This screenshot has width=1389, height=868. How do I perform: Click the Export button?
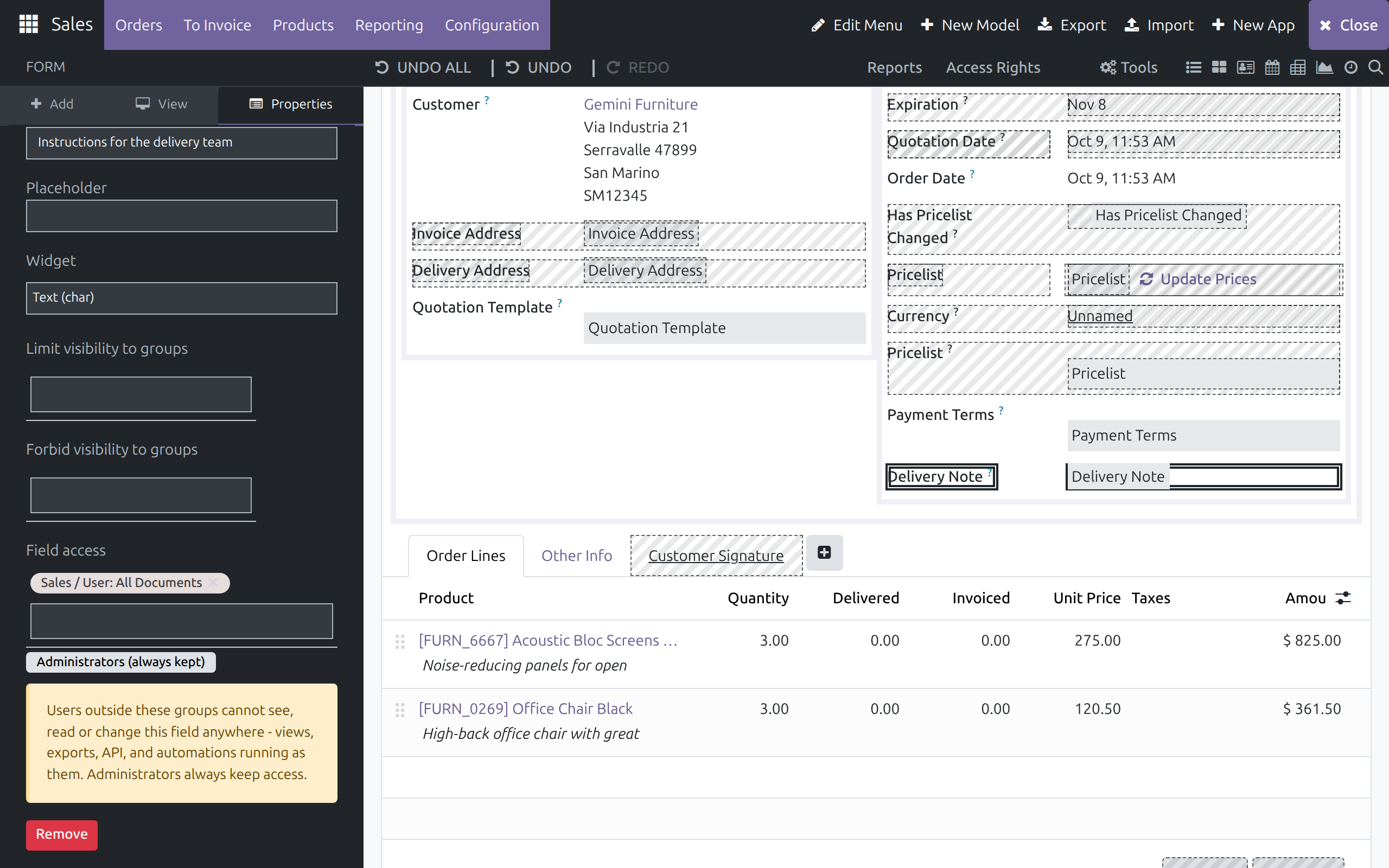tap(1072, 25)
